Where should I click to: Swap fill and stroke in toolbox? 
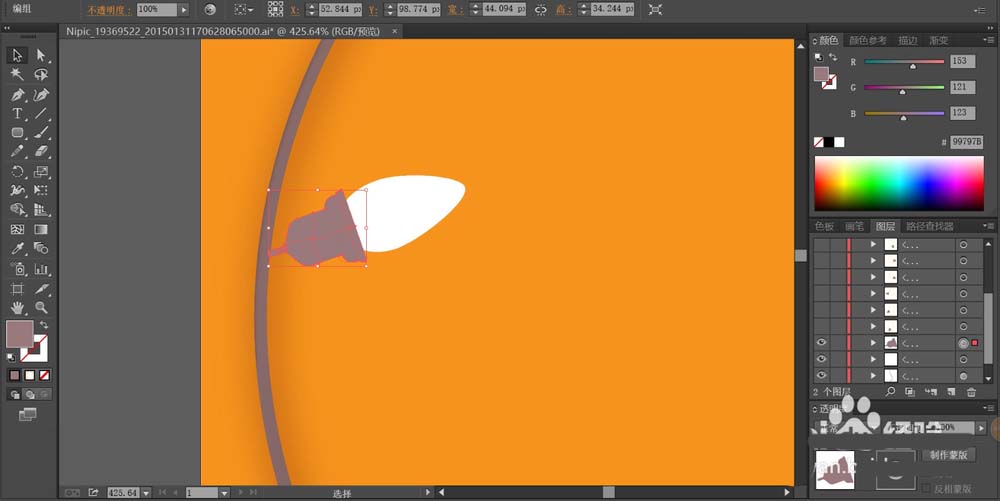pos(43,325)
